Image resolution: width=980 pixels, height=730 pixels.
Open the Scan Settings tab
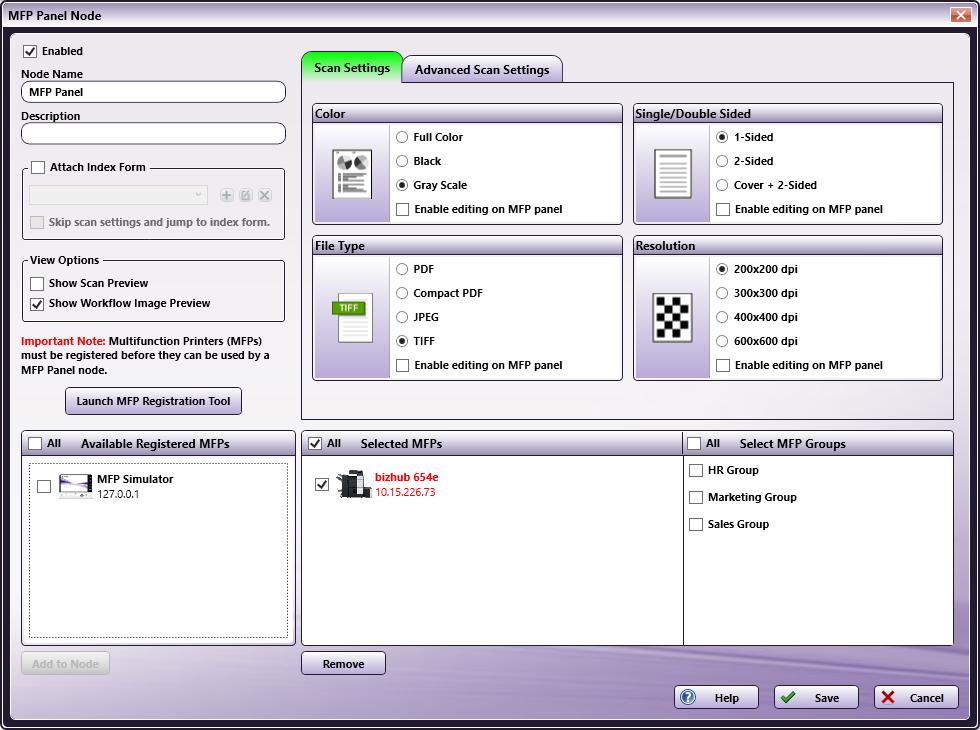(x=352, y=68)
